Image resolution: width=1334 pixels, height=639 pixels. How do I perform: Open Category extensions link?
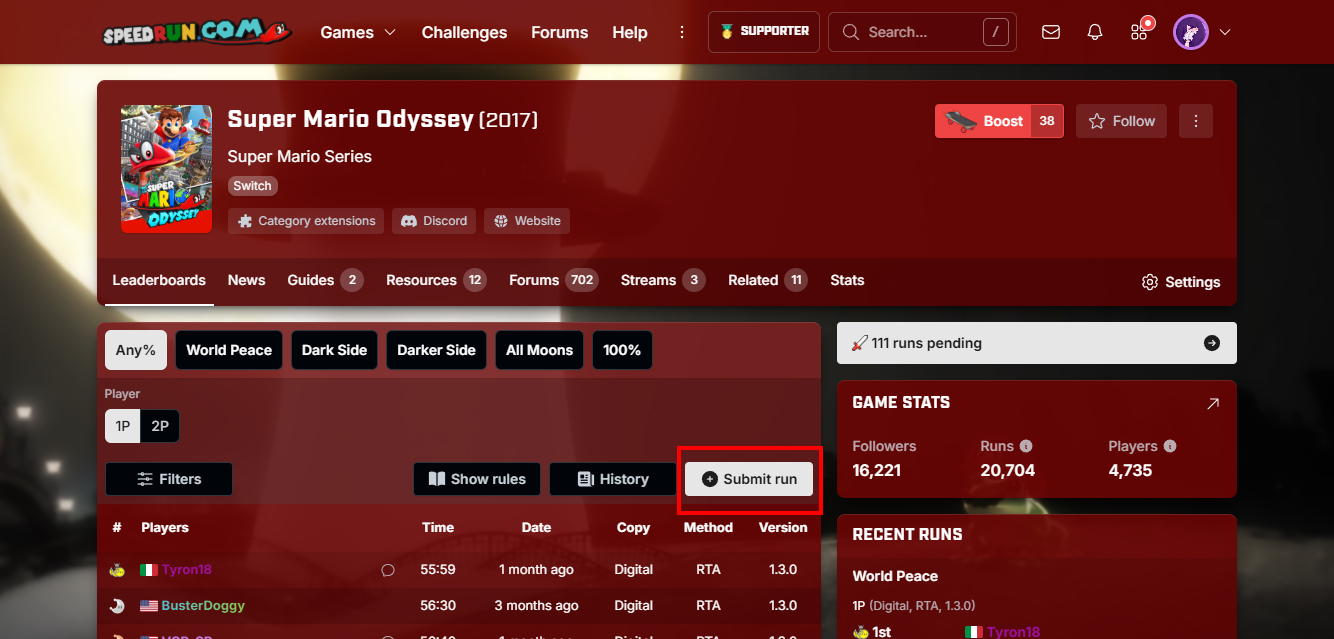306,221
